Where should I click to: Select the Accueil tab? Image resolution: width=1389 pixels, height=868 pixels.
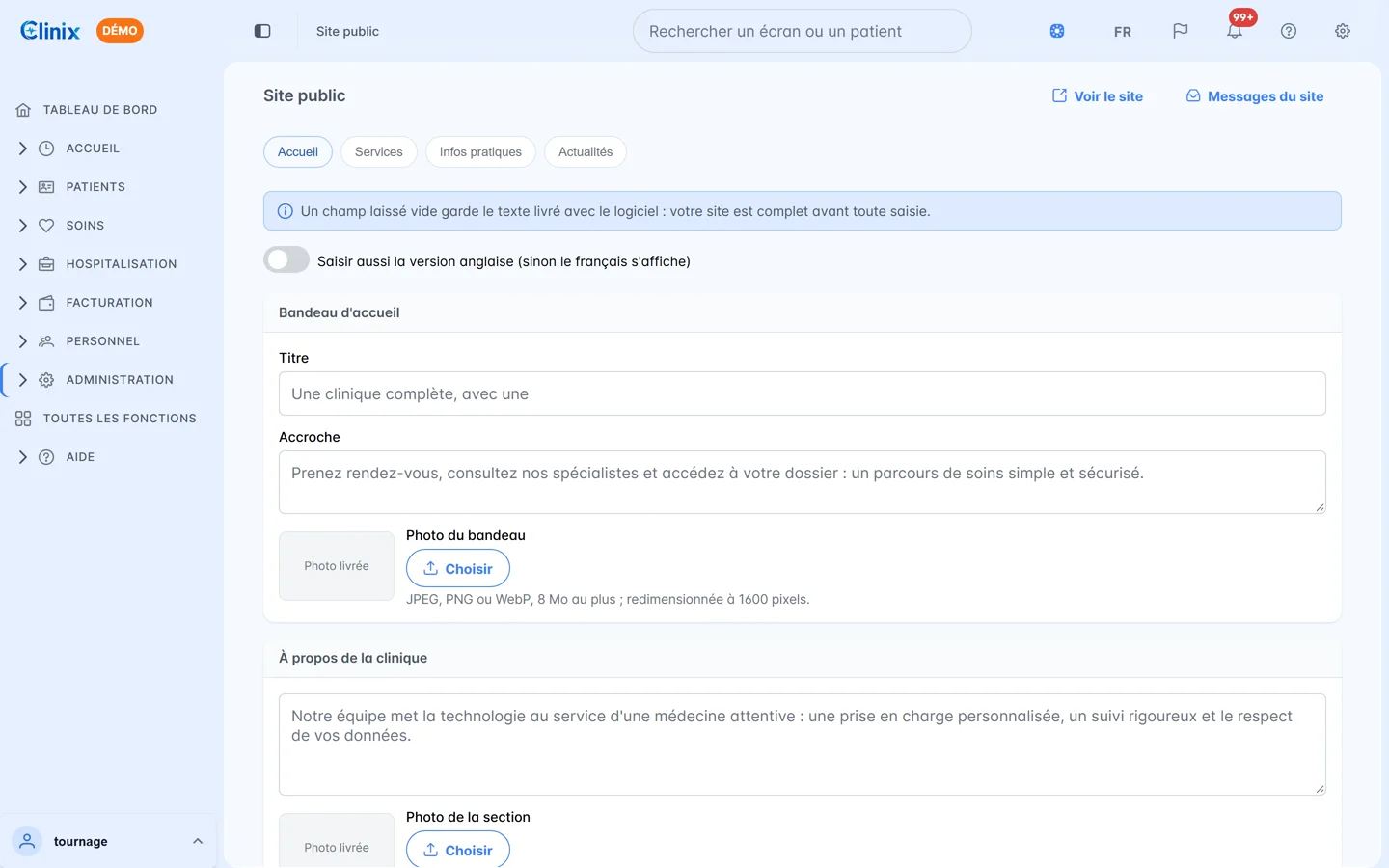tap(298, 152)
